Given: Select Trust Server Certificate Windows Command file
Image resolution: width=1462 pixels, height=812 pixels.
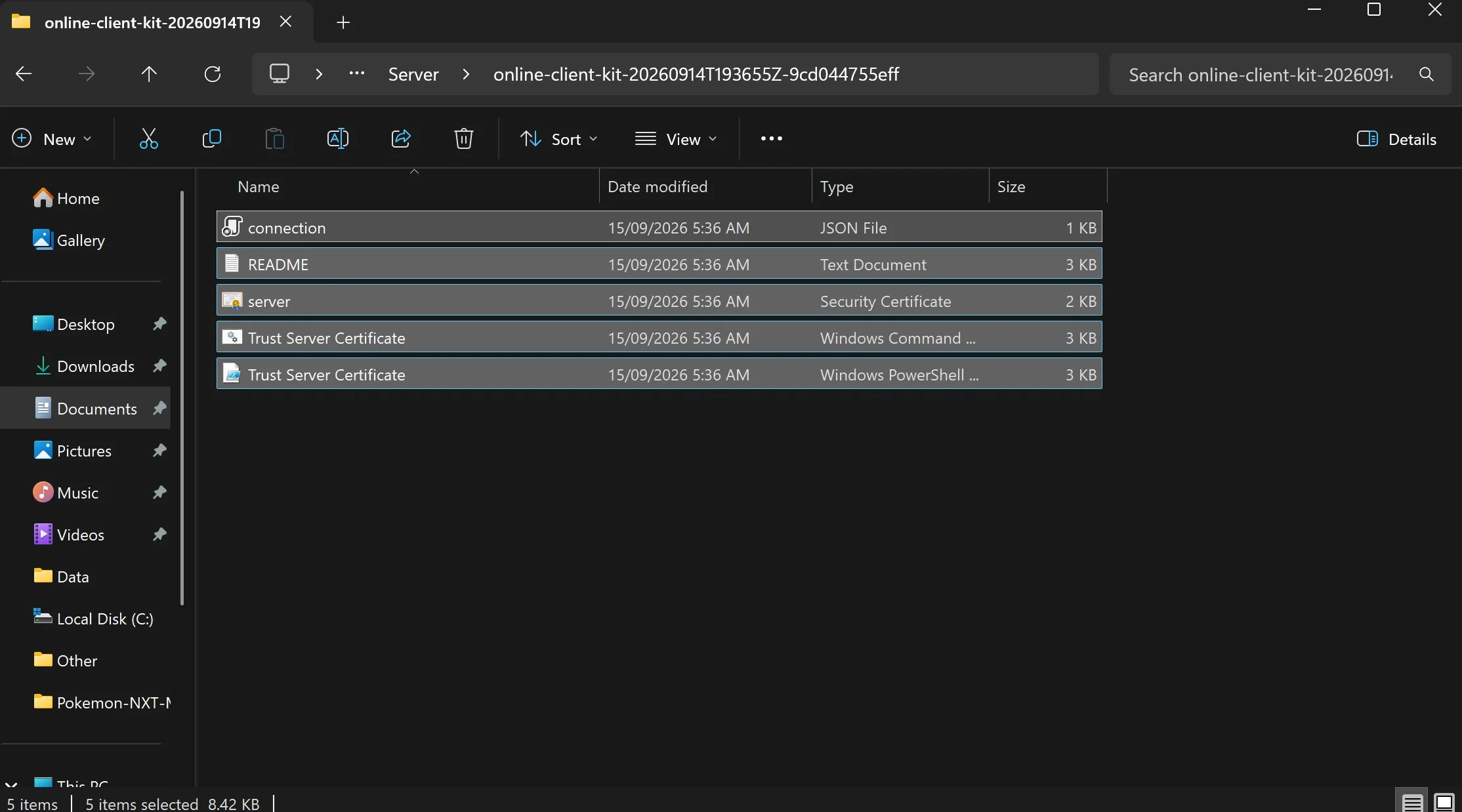Looking at the screenshot, I should (659, 338).
